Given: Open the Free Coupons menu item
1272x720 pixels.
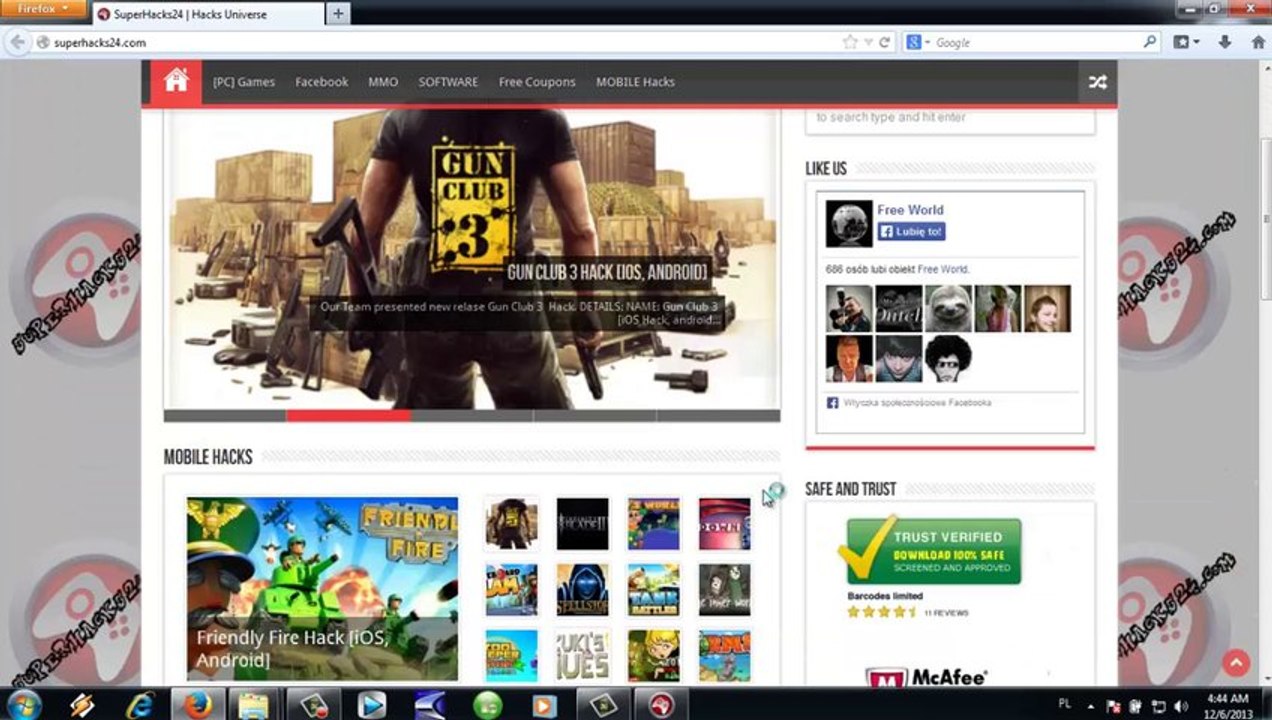Looking at the screenshot, I should click(537, 82).
